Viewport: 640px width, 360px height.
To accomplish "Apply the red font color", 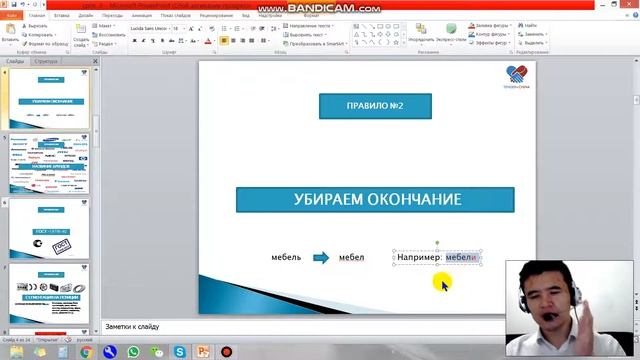I will pyautogui.click(x=208, y=41).
